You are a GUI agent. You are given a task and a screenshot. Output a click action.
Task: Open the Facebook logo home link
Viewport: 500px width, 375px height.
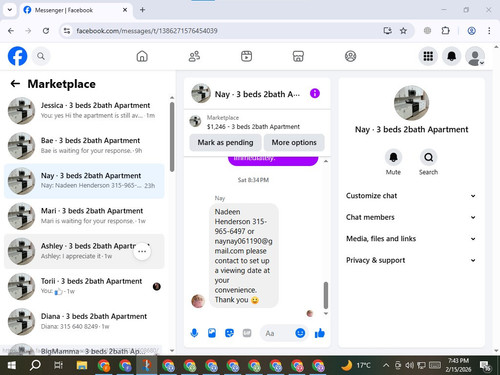[17, 56]
